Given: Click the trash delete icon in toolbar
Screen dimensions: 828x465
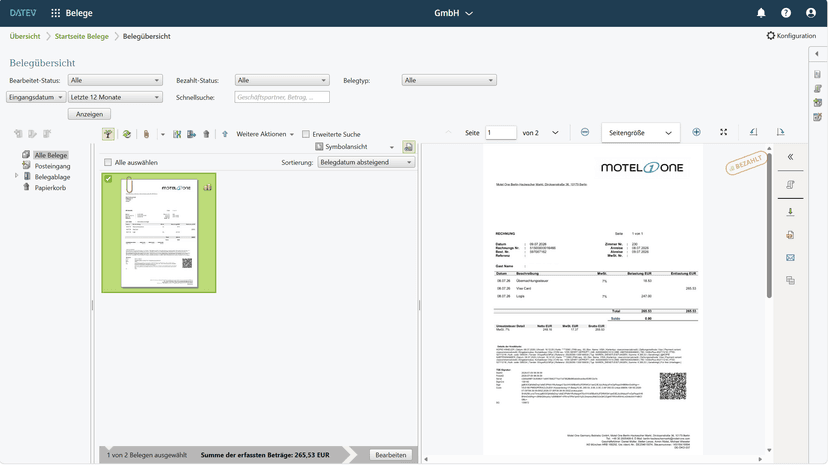Looking at the screenshot, I should (x=206, y=134).
